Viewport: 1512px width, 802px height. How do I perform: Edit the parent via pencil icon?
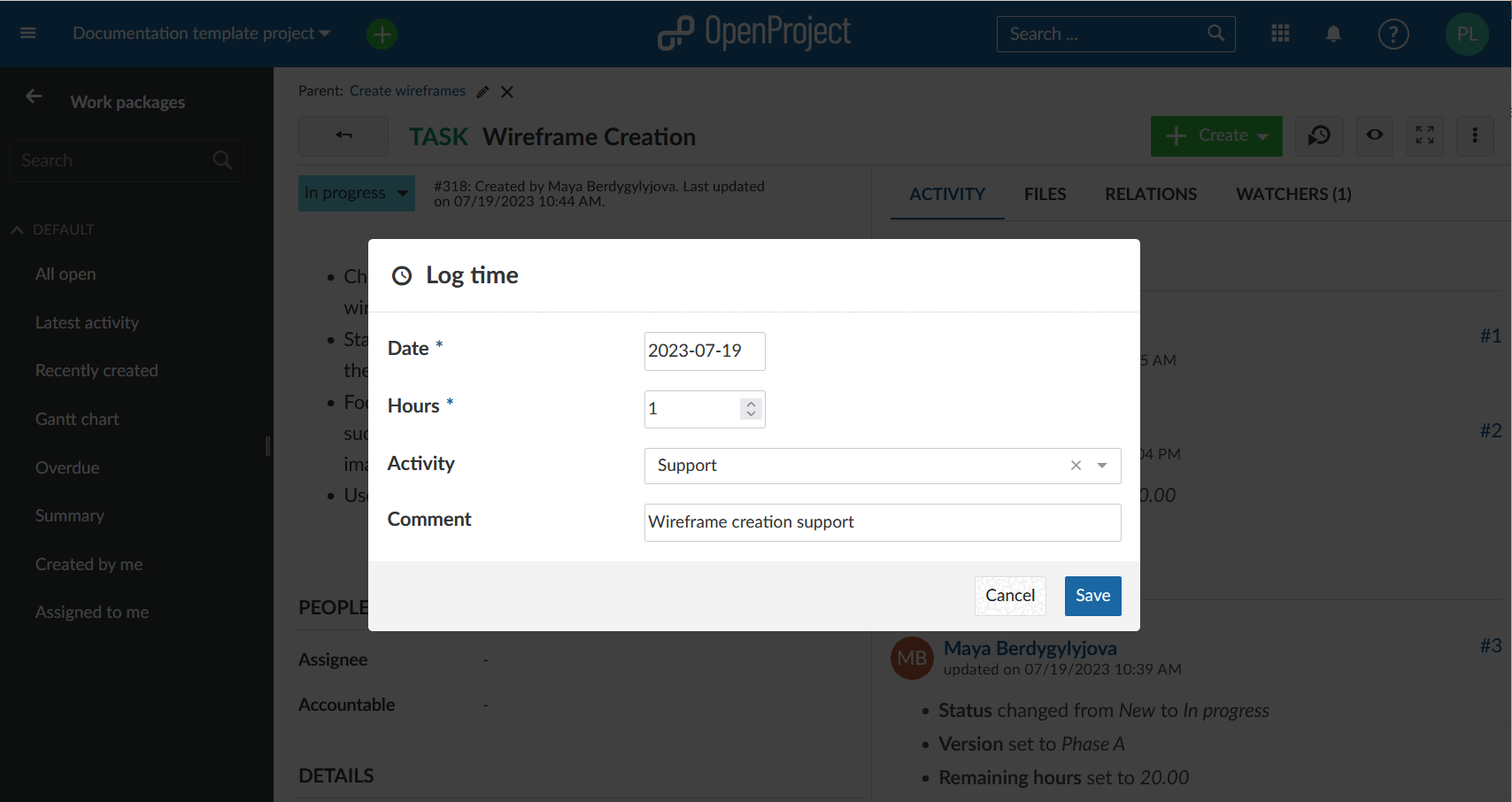(482, 91)
